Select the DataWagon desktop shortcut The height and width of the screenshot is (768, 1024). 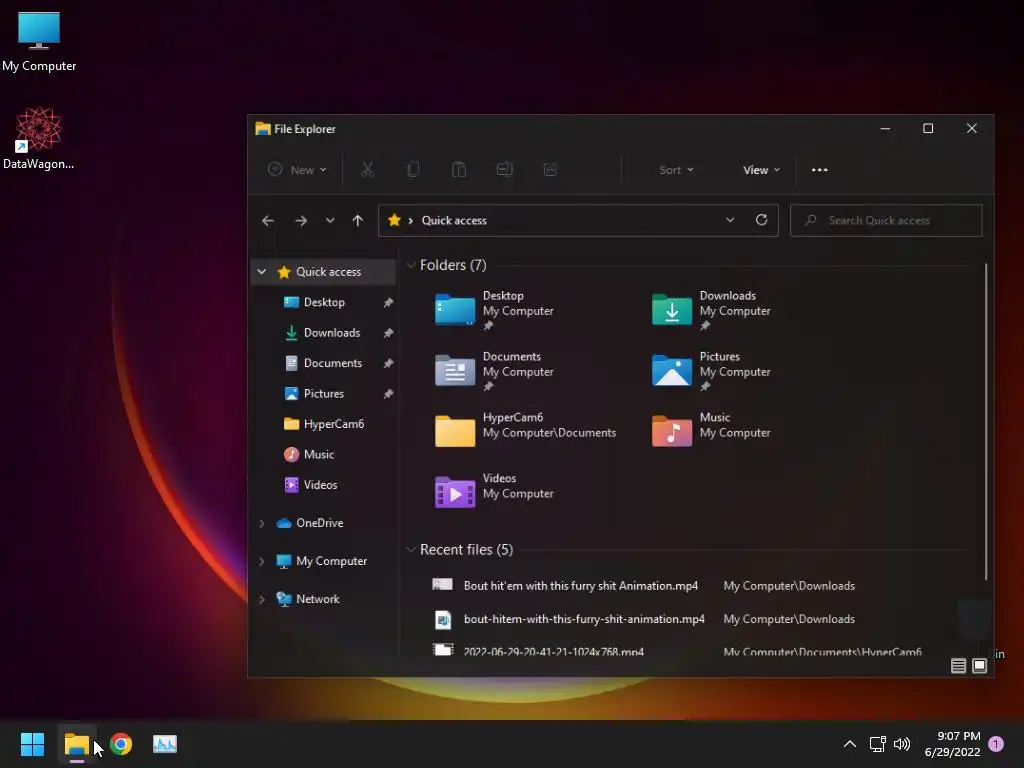pyautogui.click(x=39, y=138)
